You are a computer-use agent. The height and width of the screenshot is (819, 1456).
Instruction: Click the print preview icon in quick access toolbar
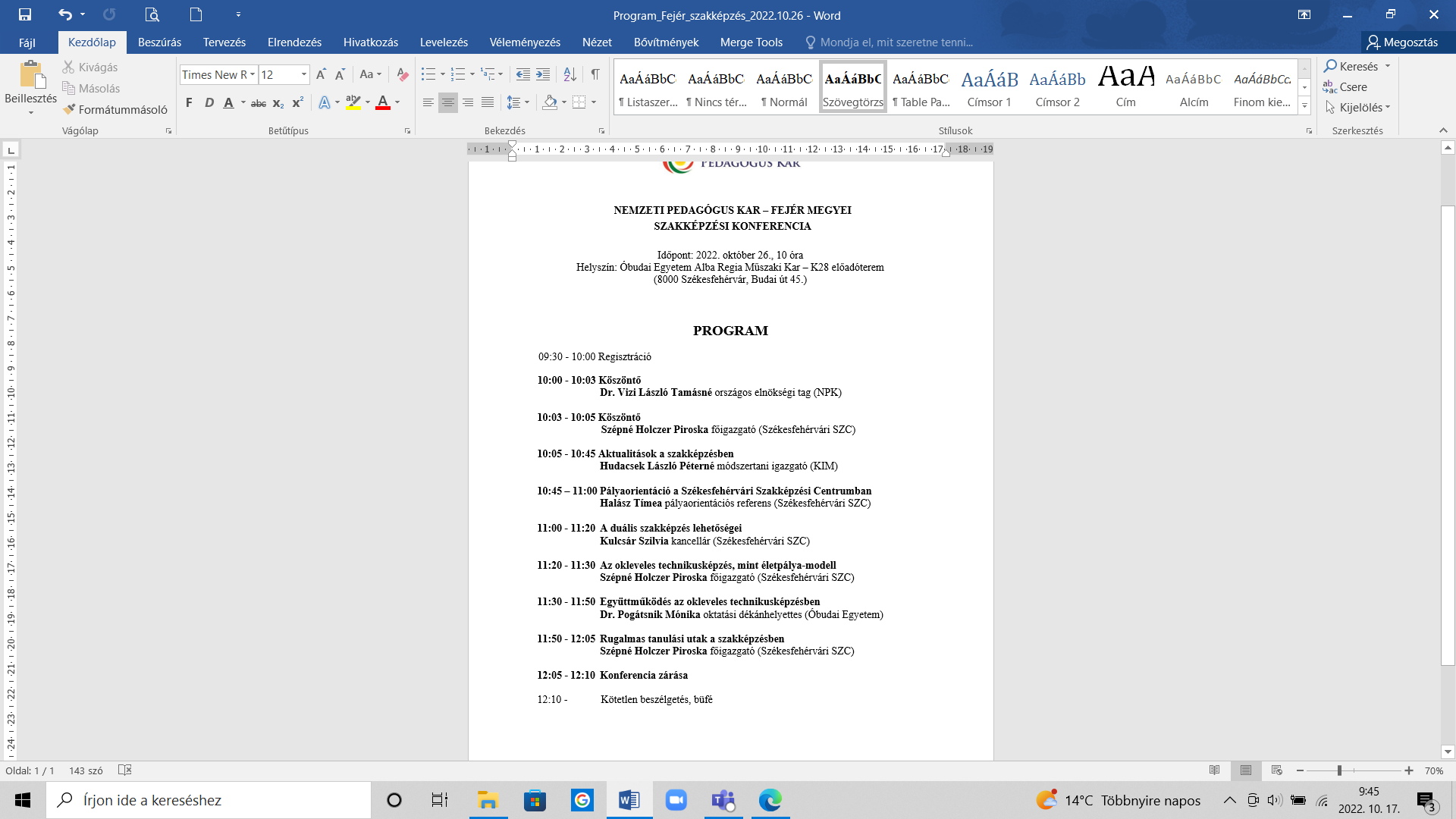[152, 14]
